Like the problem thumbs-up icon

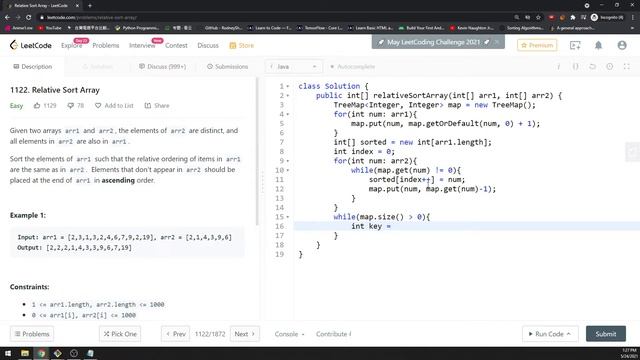click(x=37, y=106)
